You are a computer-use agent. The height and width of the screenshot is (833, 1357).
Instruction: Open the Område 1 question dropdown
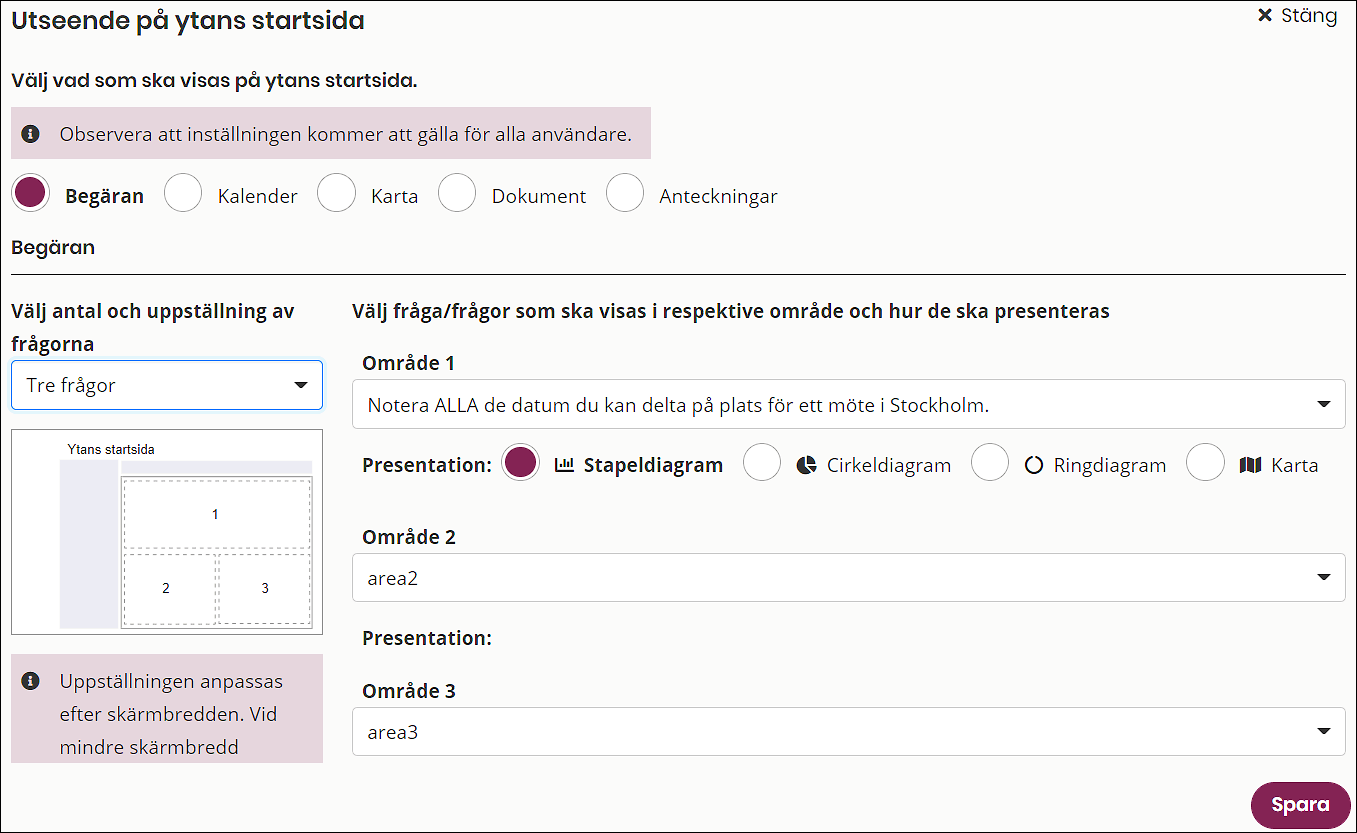pyautogui.click(x=1324, y=404)
